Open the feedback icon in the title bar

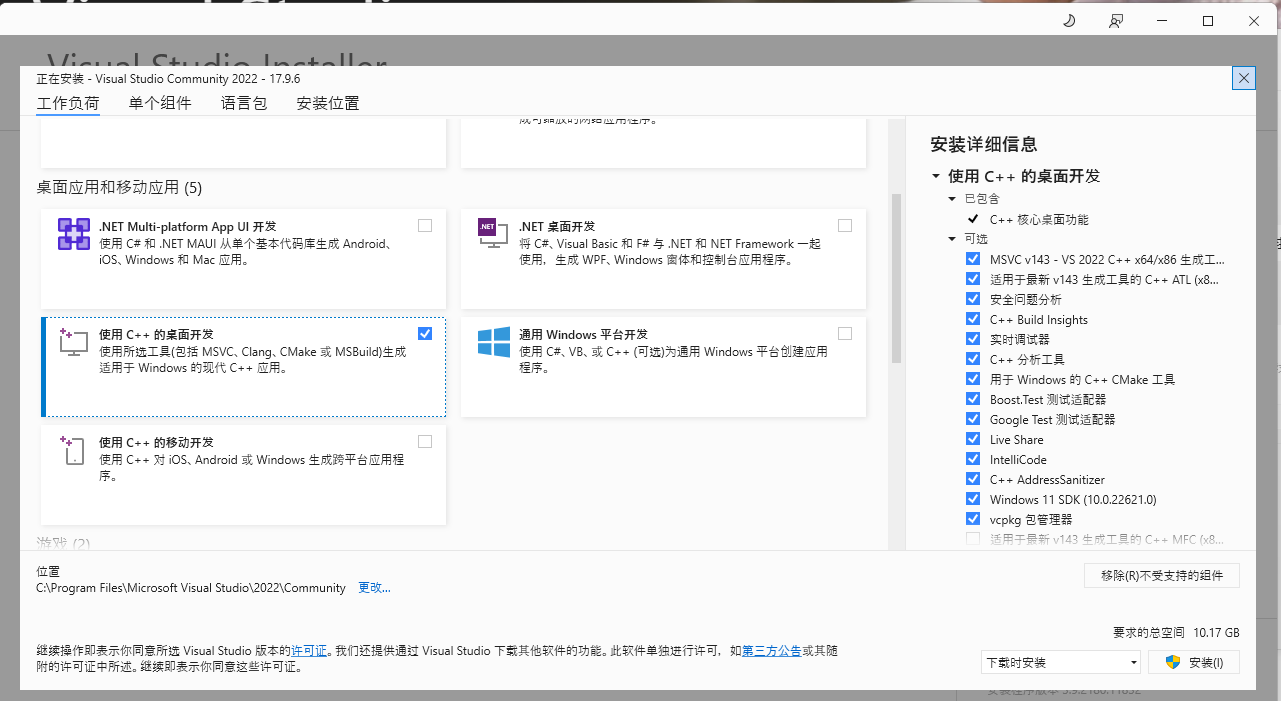(x=1116, y=21)
